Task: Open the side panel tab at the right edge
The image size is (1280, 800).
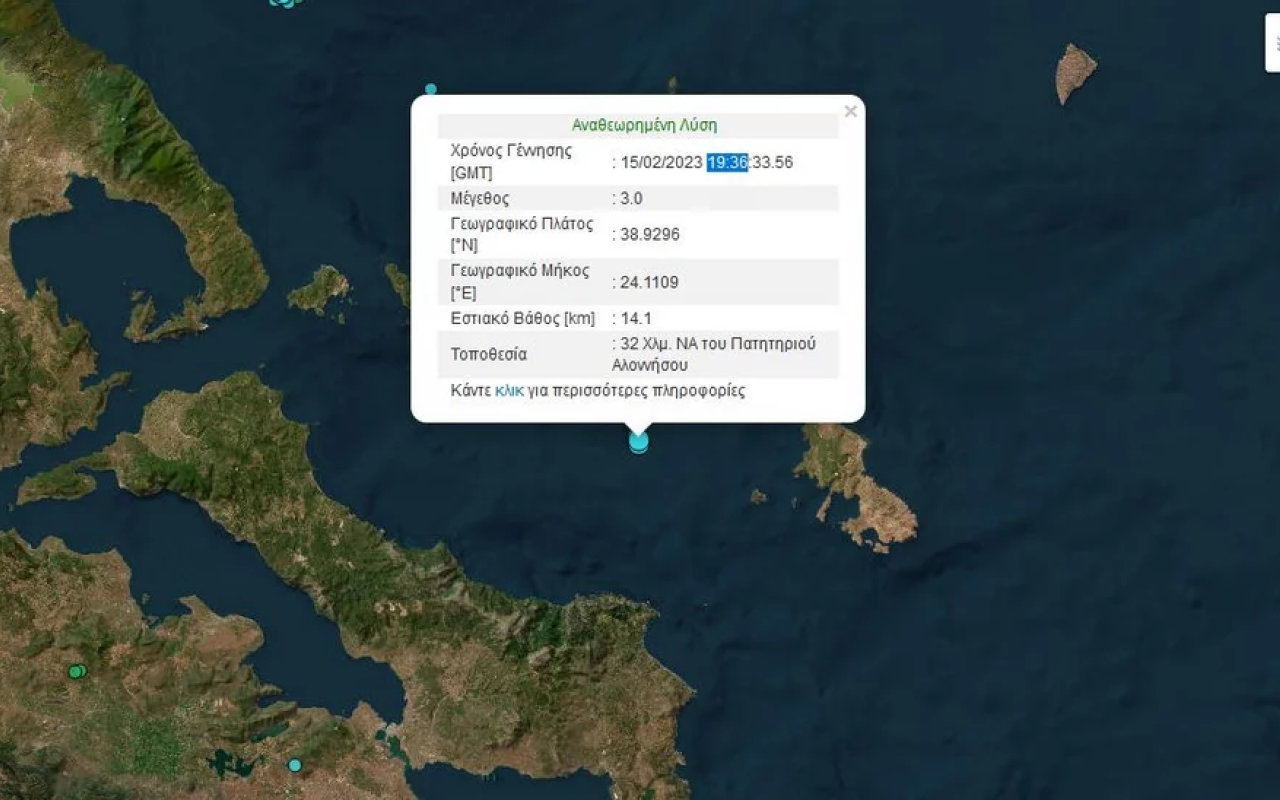Action: 1272,43
